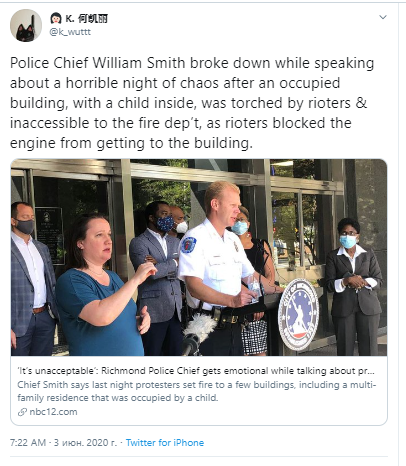Image resolution: width=406 pixels, height=466 pixels.
Task: Click the black cat profile avatar
Action: click(26, 26)
